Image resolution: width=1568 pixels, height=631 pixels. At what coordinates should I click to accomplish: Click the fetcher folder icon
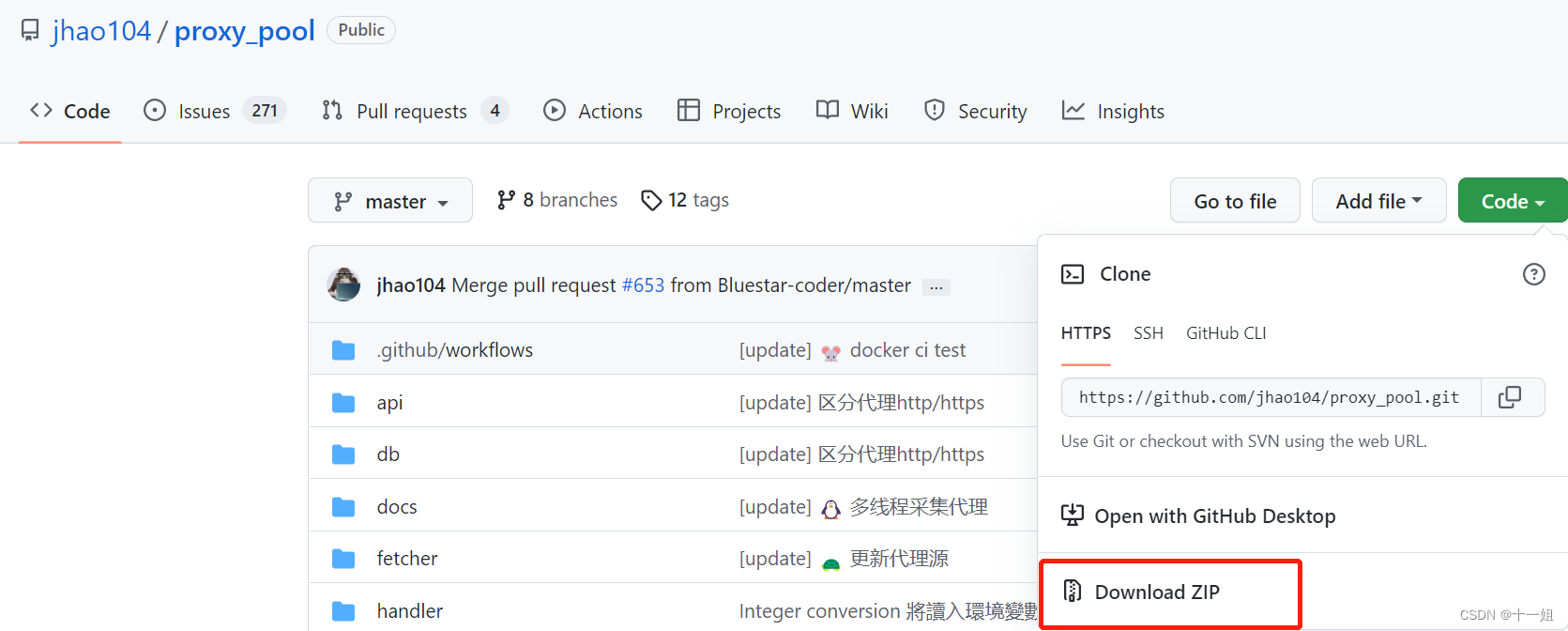point(343,559)
